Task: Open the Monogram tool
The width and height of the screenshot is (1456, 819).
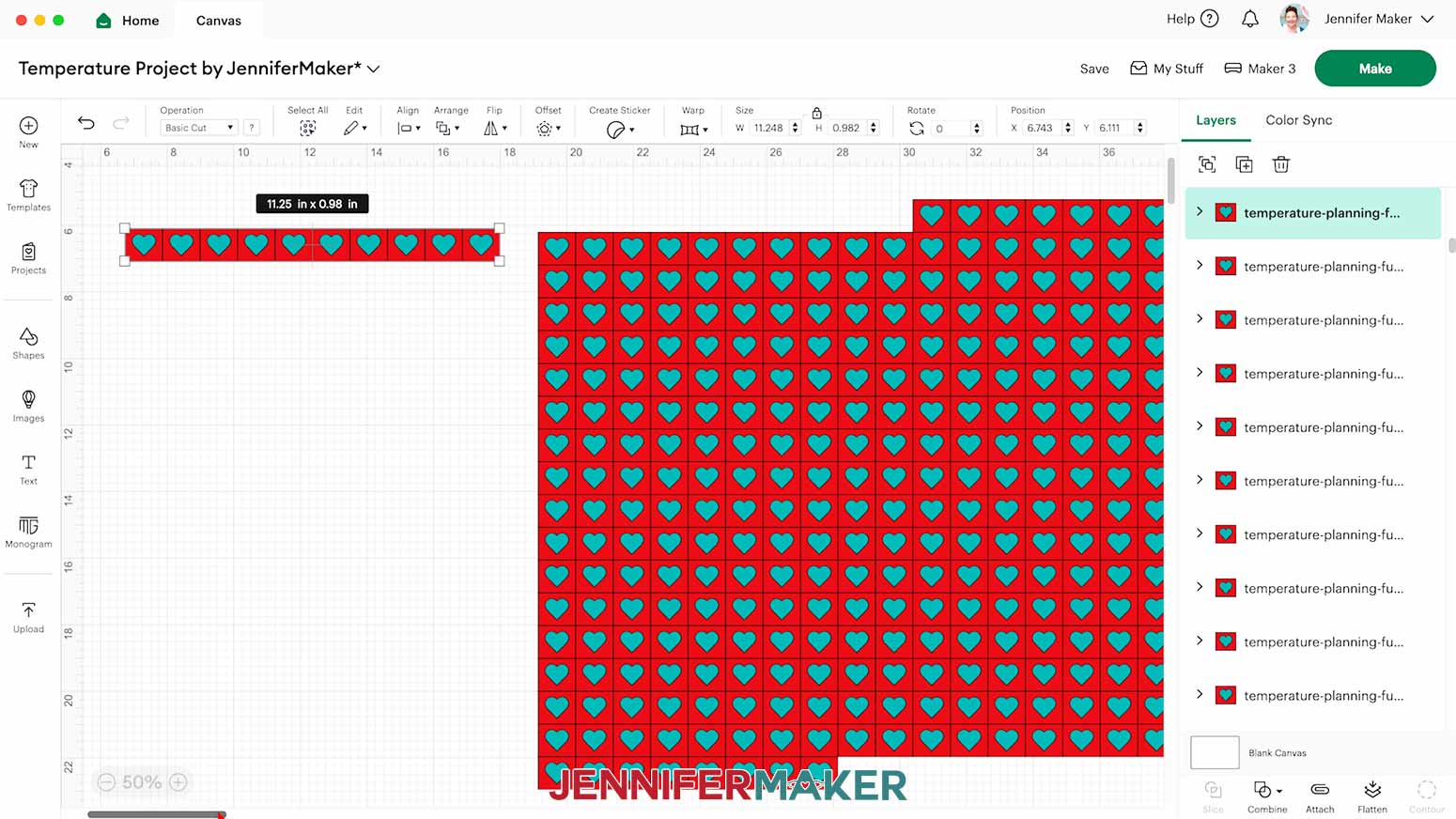Action: point(28,532)
